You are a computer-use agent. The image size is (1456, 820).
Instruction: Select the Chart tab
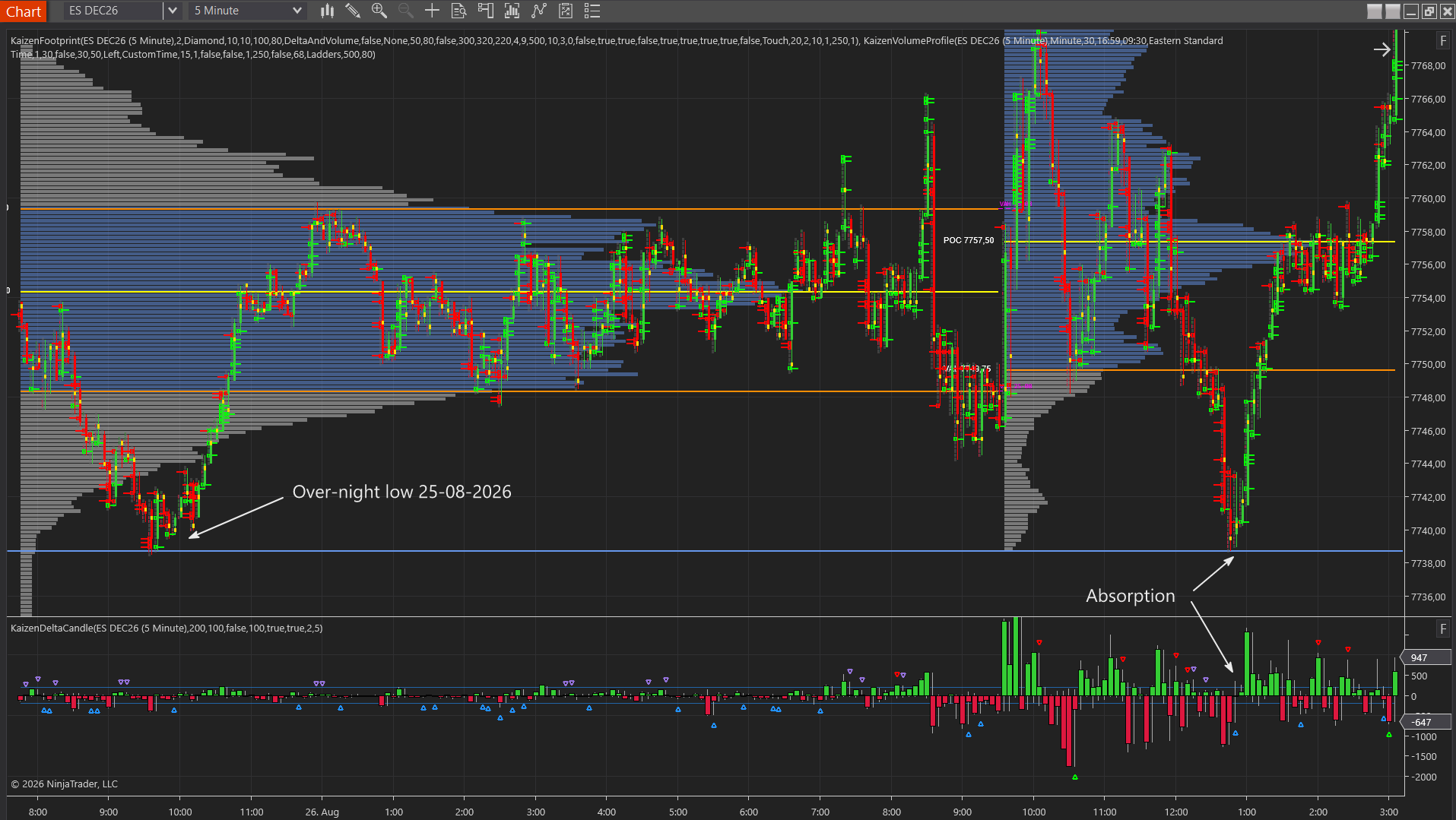24,11
